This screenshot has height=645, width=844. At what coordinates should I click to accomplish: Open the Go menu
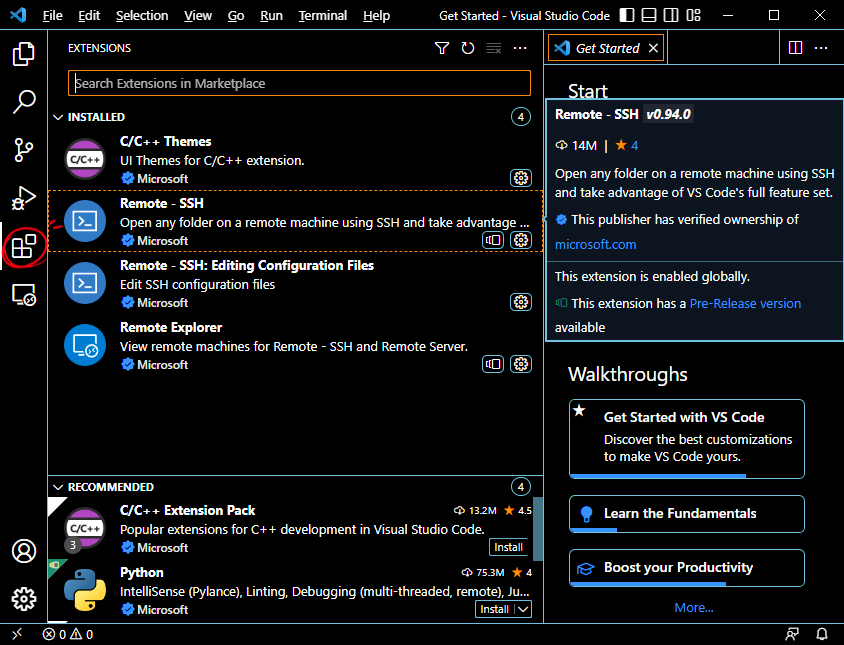coord(236,16)
